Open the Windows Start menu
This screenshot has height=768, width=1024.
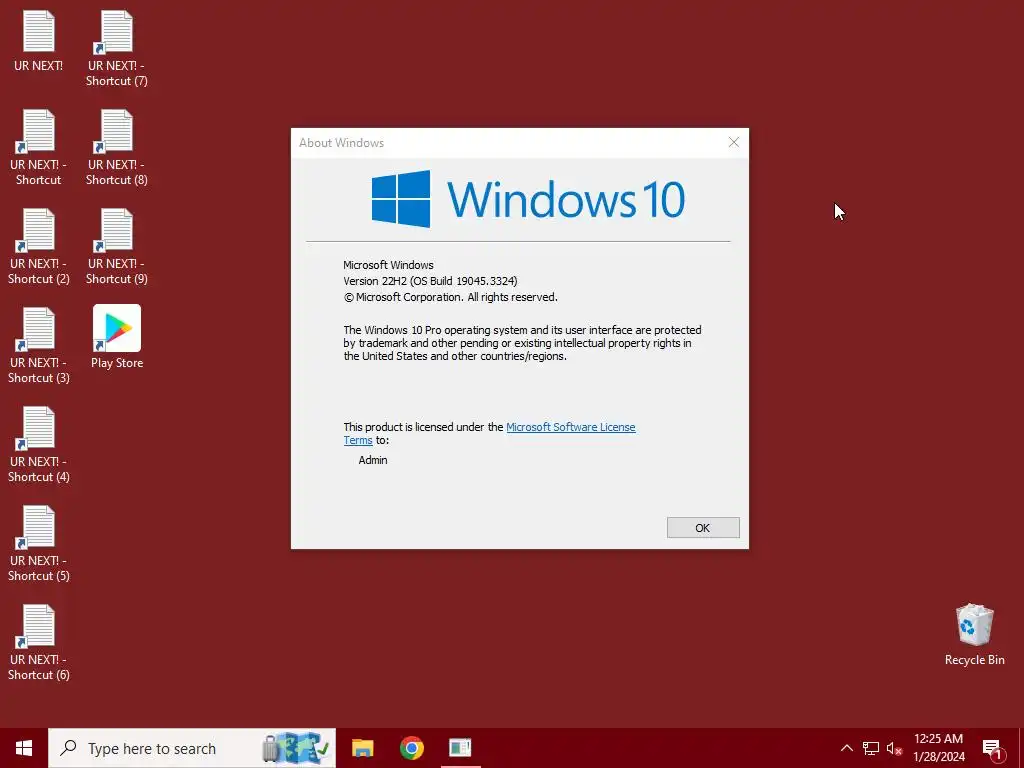[24, 748]
